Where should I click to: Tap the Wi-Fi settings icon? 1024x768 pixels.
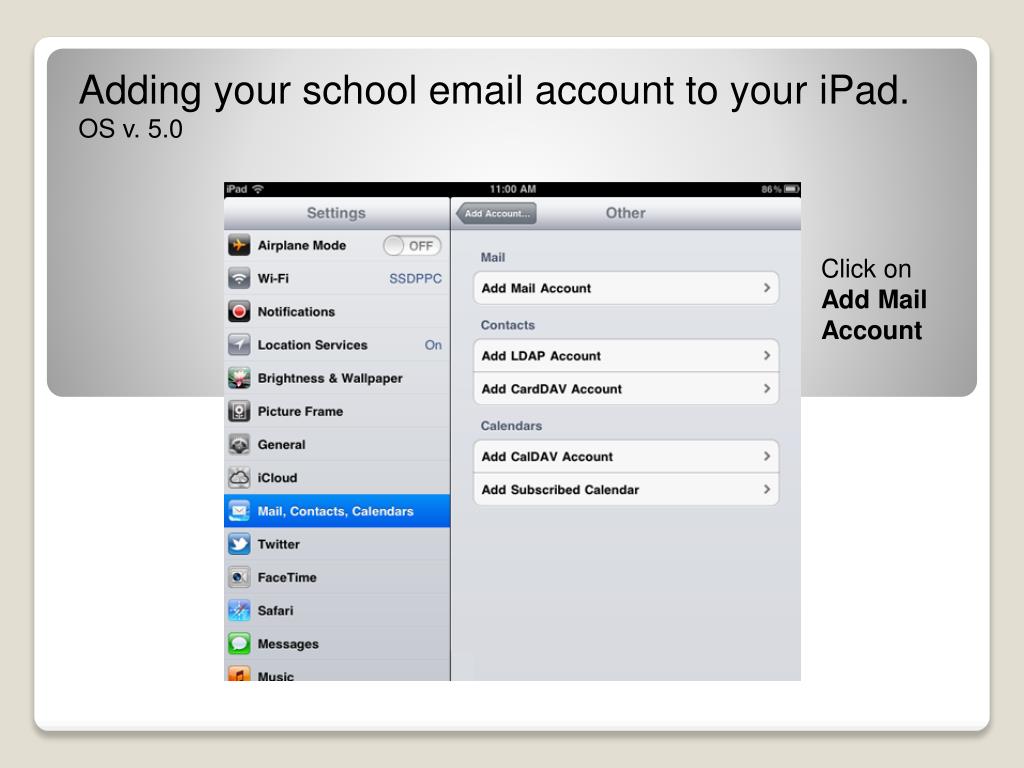click(239, 279)
